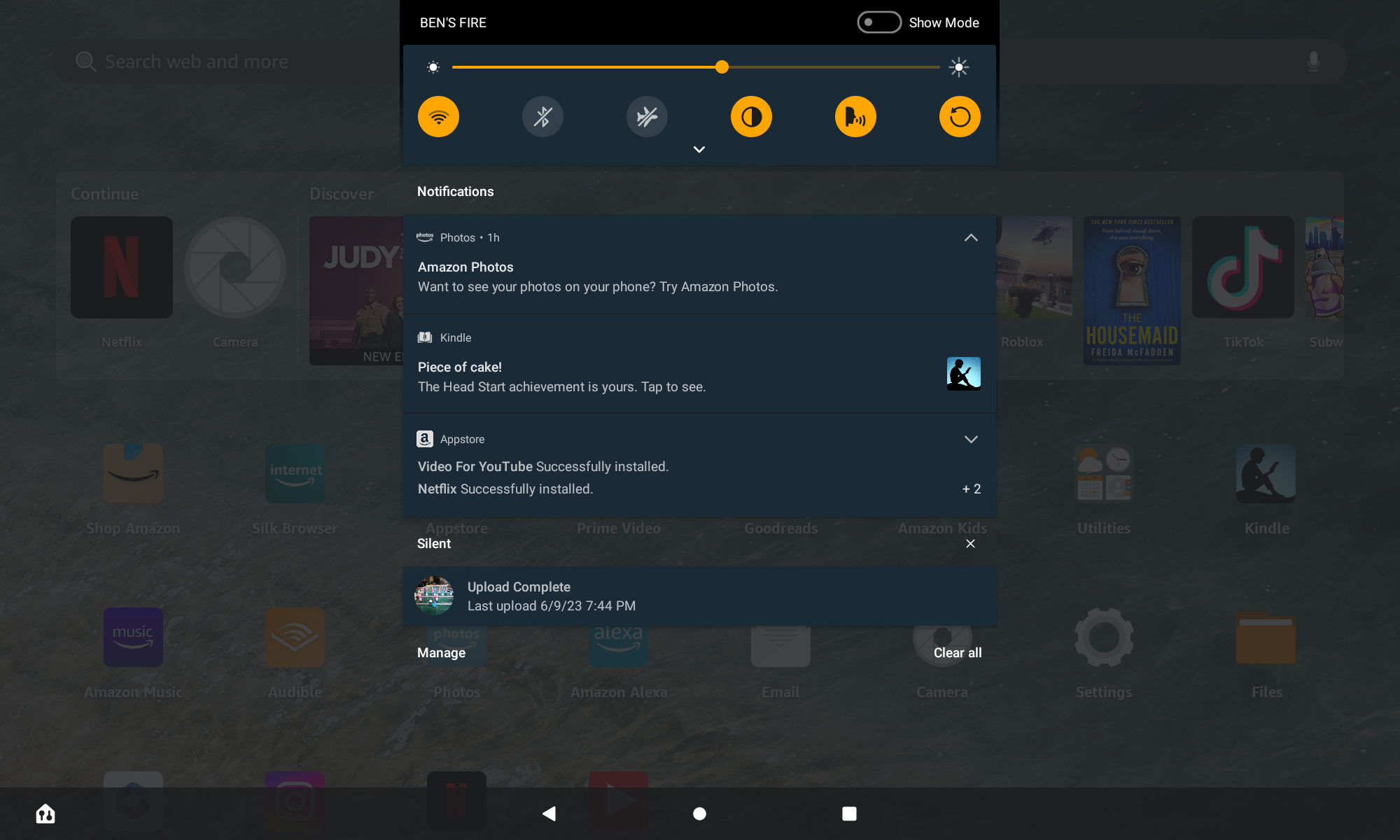Toggle the Show Mode switch
This screenshot has height=840, width=1400.
pyautogui.click(x=879, y=22)
